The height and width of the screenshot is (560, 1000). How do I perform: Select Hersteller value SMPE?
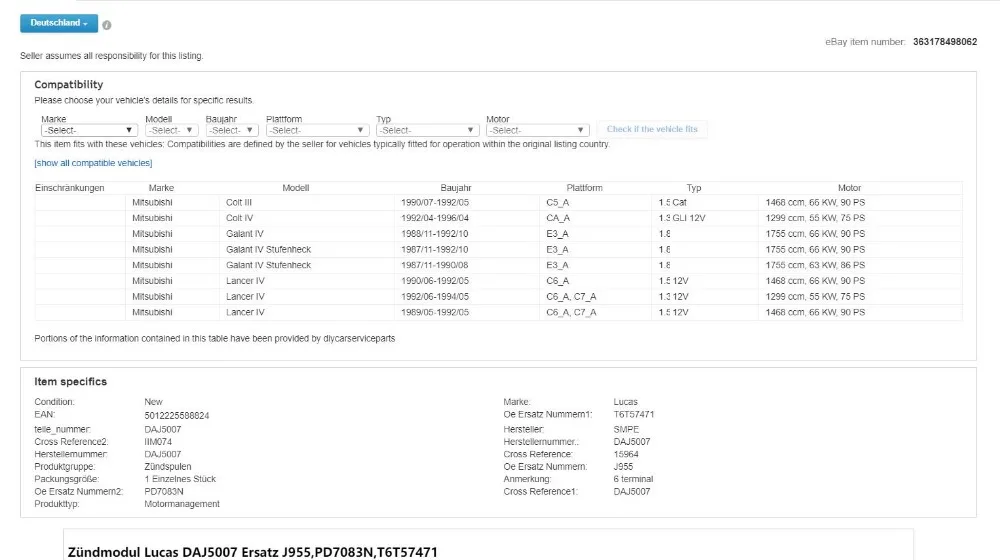click(x=626, y=429)
